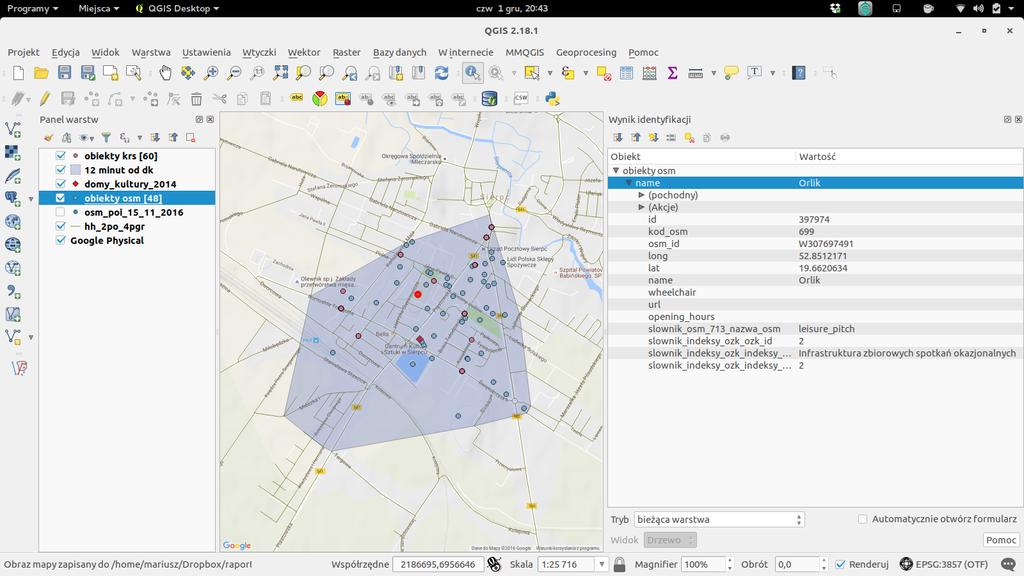Image resolution: width=1024 pixels, height=576 pixels.
Task: Enable Map Tips speech bubble icon
Action: [731, 73]
